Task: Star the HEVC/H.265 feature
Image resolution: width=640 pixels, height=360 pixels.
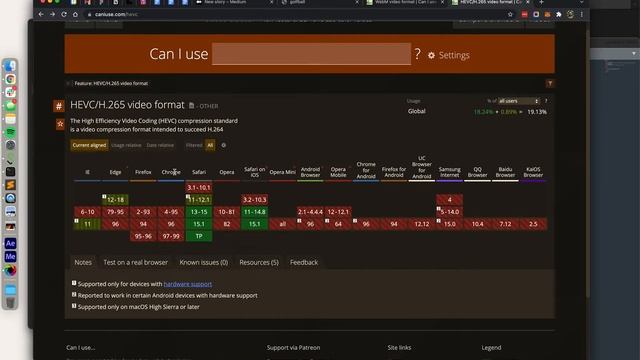Action: coord(60,124)
